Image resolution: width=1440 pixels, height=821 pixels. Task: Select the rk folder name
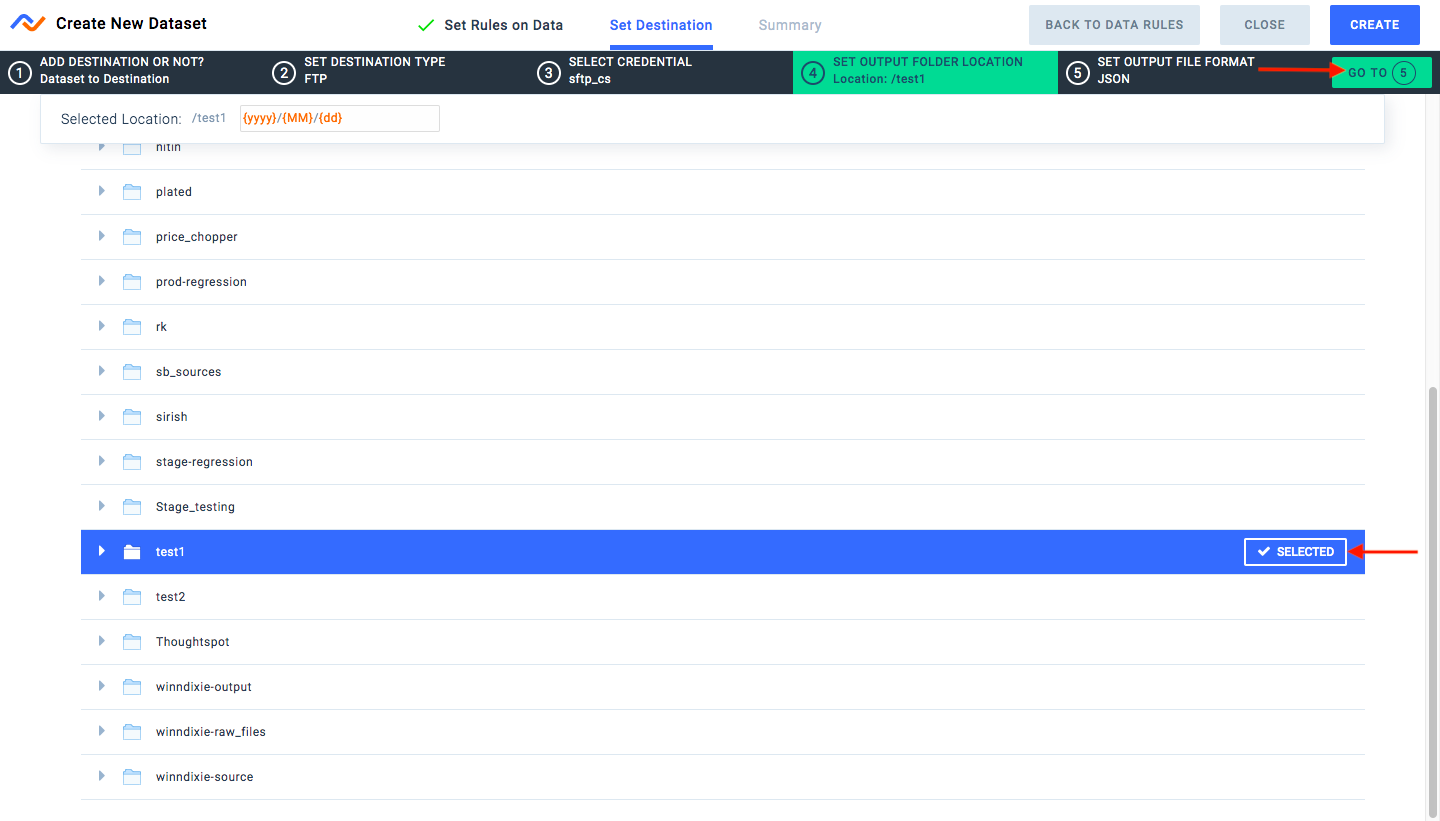point(161,327)
